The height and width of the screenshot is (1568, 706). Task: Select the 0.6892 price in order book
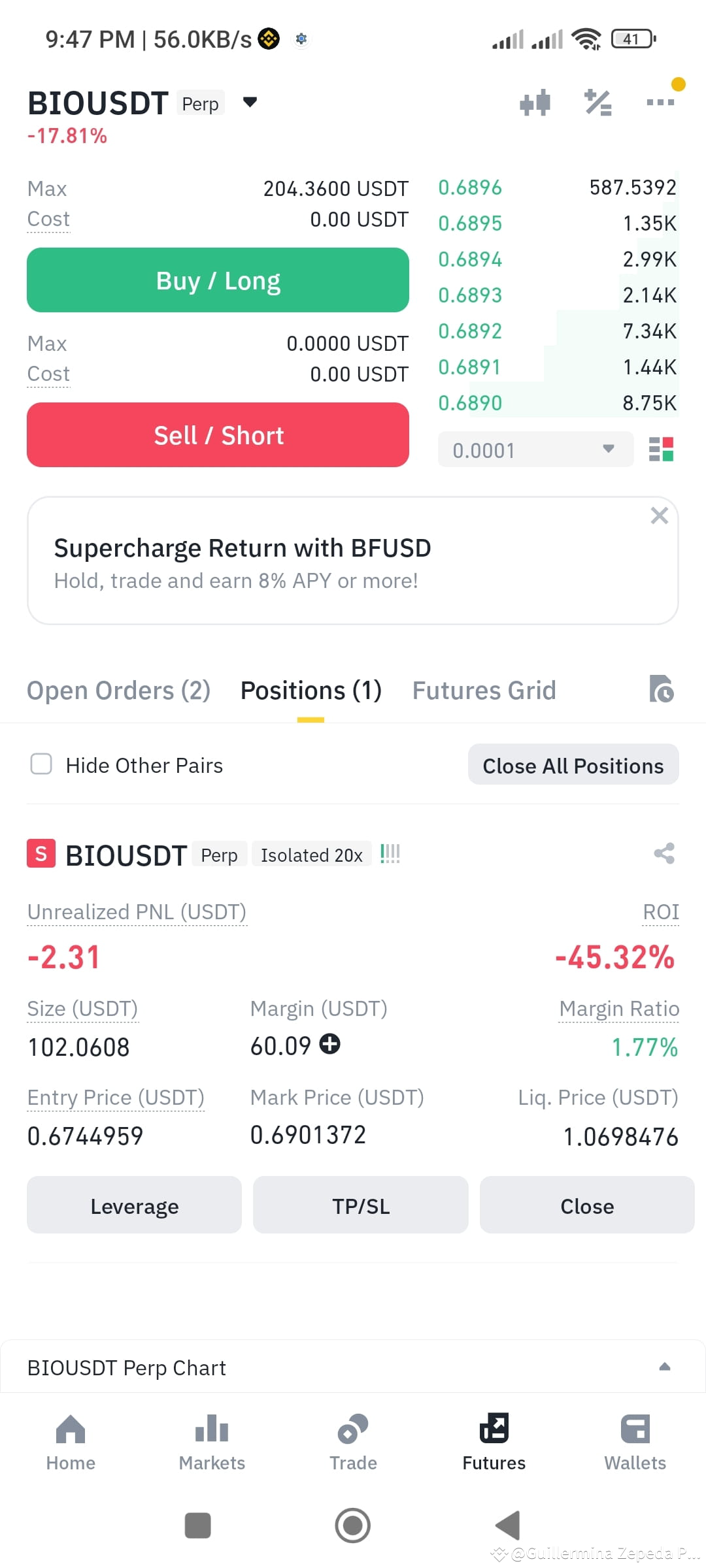click(x=470, y=331)
